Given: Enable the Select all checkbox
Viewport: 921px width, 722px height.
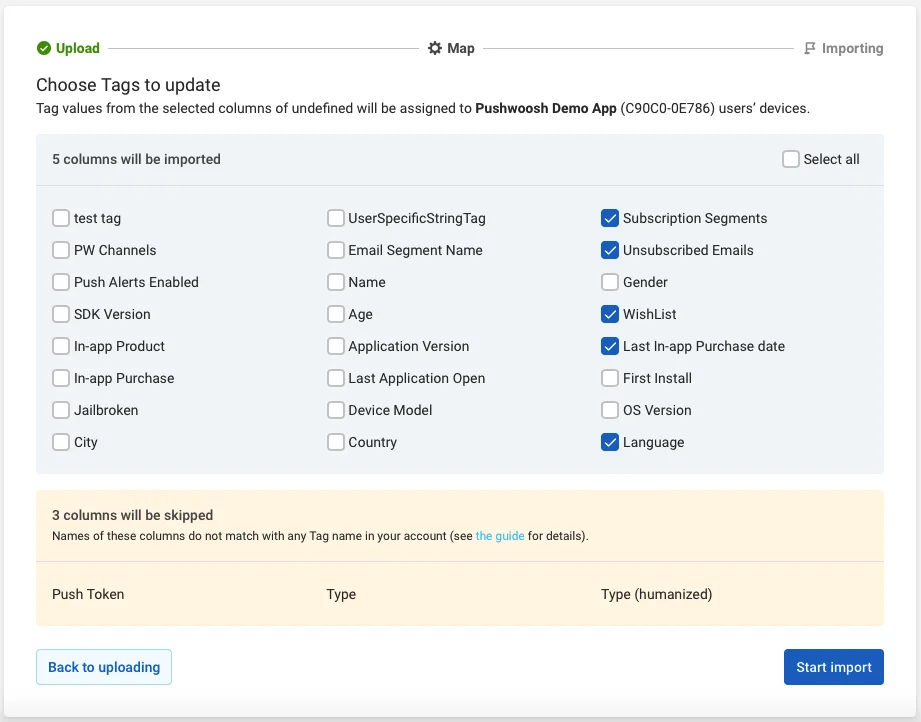Looking at the screenshot, I should (x=790, y=158).
